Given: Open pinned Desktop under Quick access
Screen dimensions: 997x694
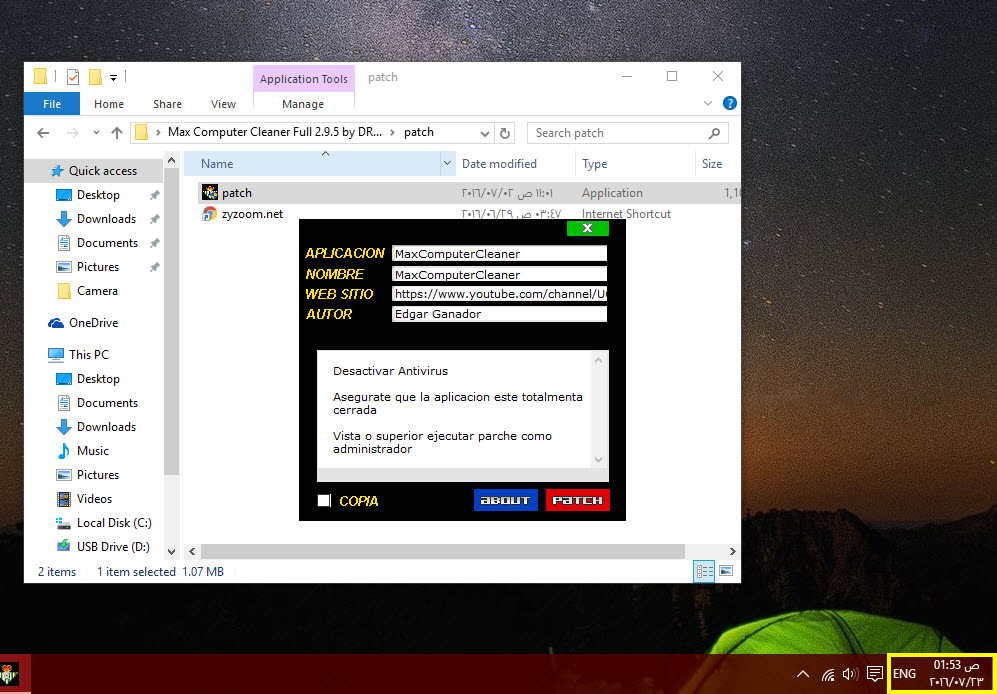Looking at the screenshot, I should 98,195.
